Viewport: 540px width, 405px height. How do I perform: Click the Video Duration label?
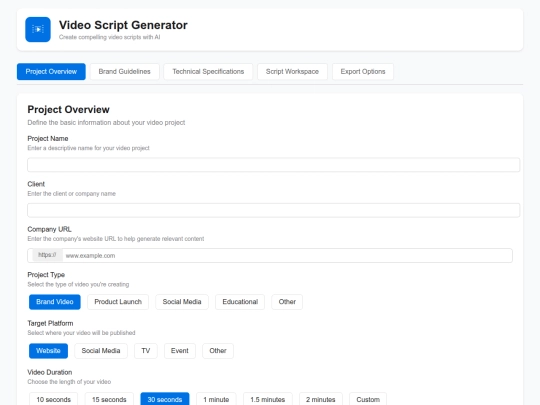[50, 372]
